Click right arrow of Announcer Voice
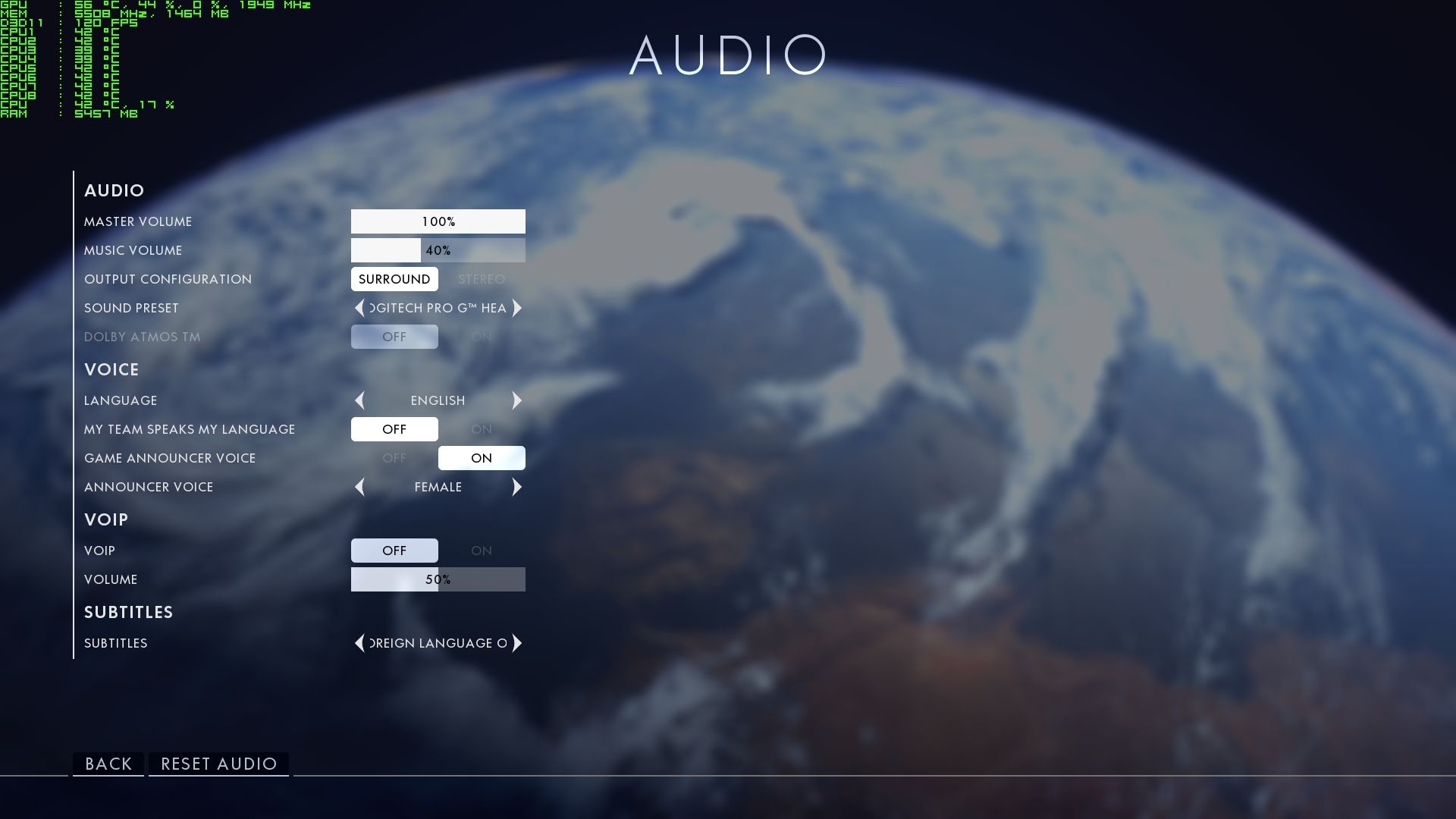The width and height of the screenshot is (1456, 819). click(517, 487)
